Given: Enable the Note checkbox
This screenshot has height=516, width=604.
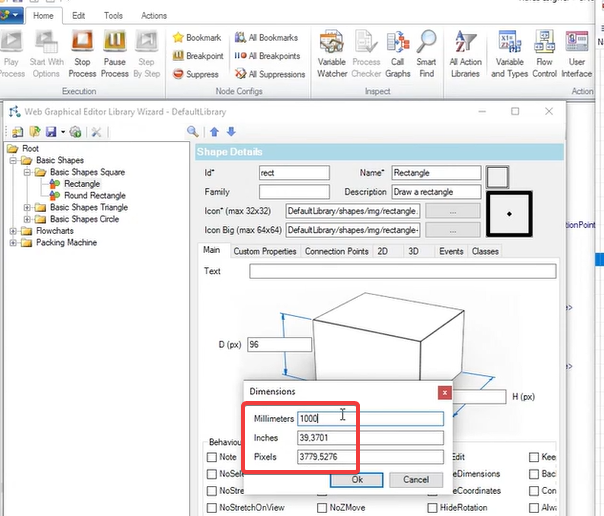Looking at the screenshot, I should pos(212,457).
